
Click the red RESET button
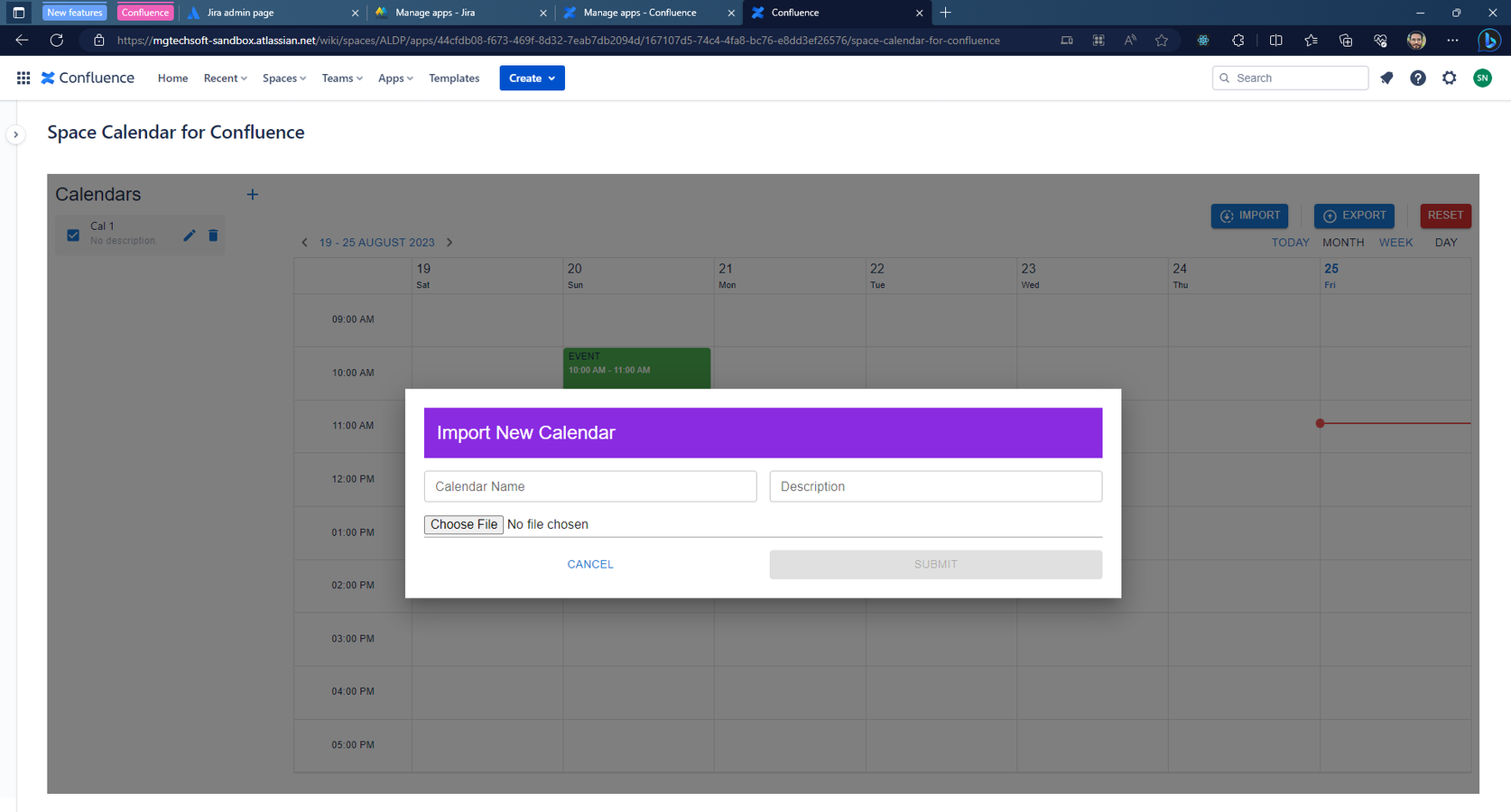tap(1445, 216)
